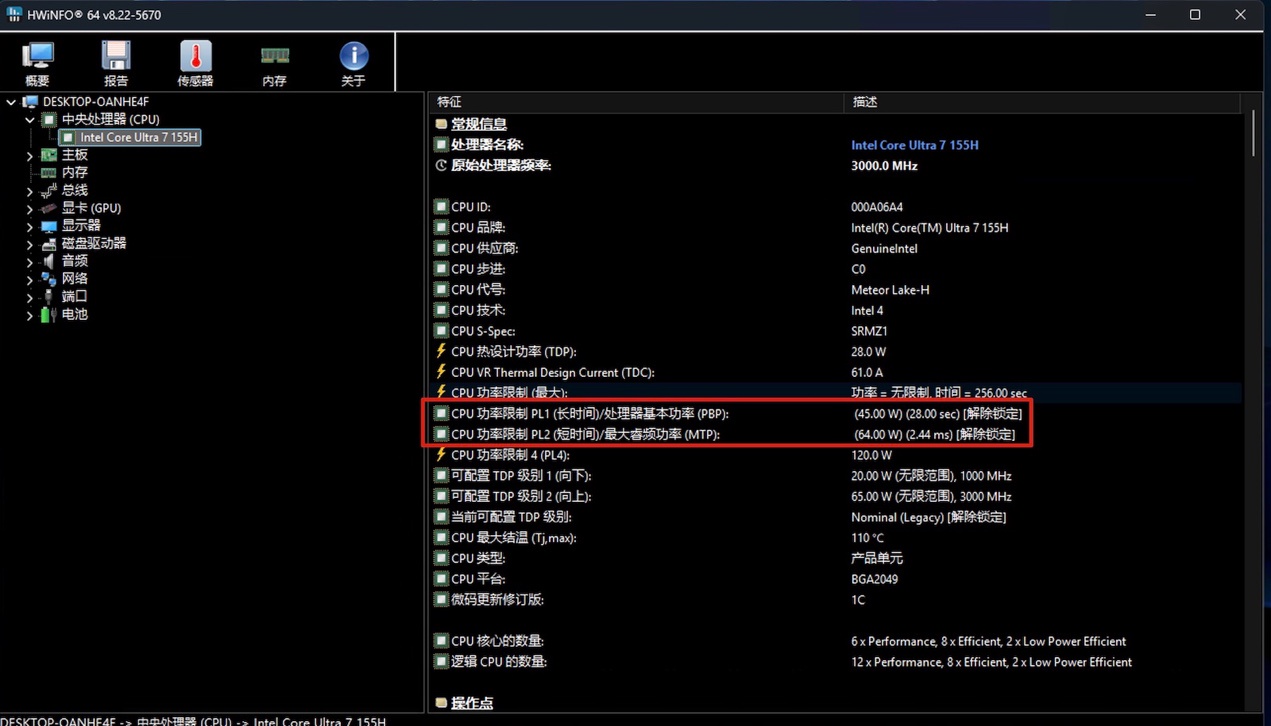
Task: Click the 显示器 monitor tree icon
Action: coord(49,226)
